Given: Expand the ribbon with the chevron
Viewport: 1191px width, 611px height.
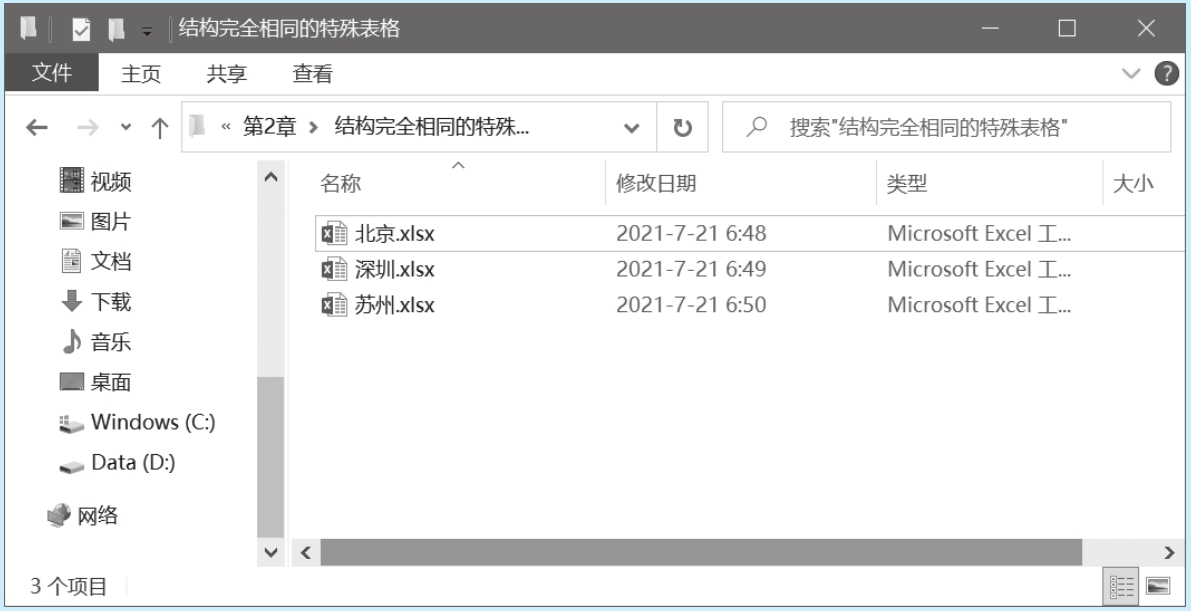Looking at the screenshot, I should click(1131, 73).
